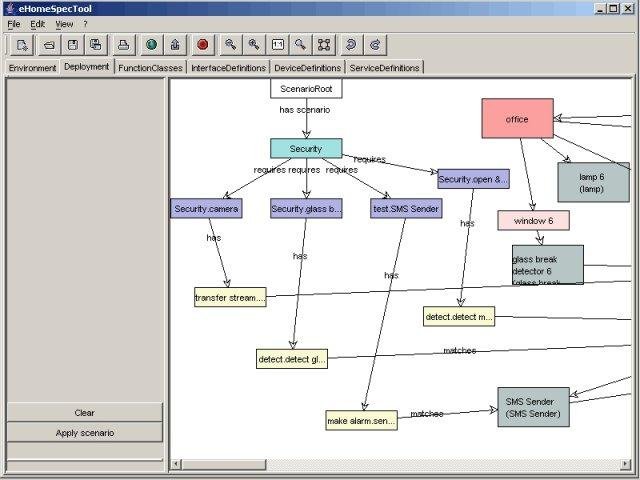This screenshot has width=640, height=480.
Task: Select the test.SMS Sender node
Action: coord(406,209)
